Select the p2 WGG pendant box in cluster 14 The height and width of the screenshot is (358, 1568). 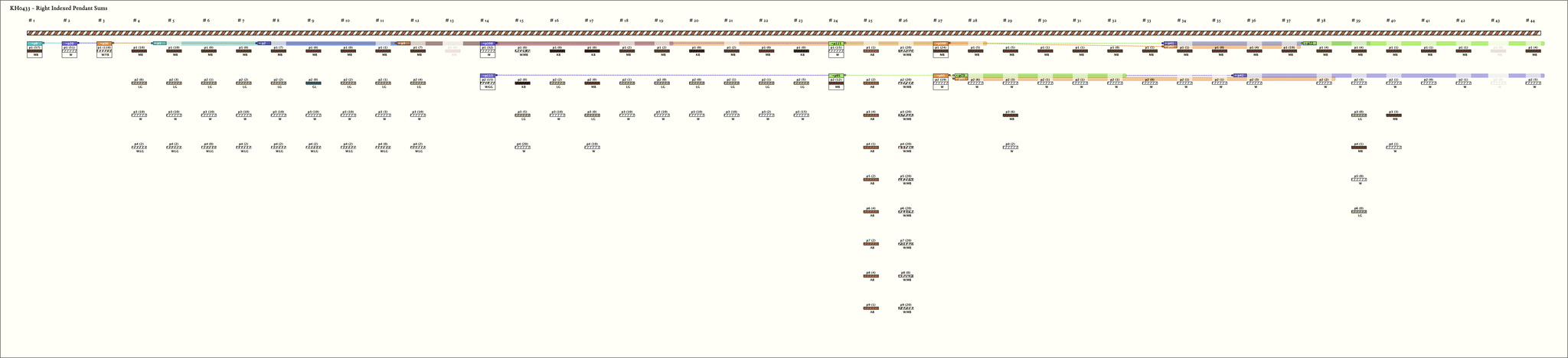point(488,83)
